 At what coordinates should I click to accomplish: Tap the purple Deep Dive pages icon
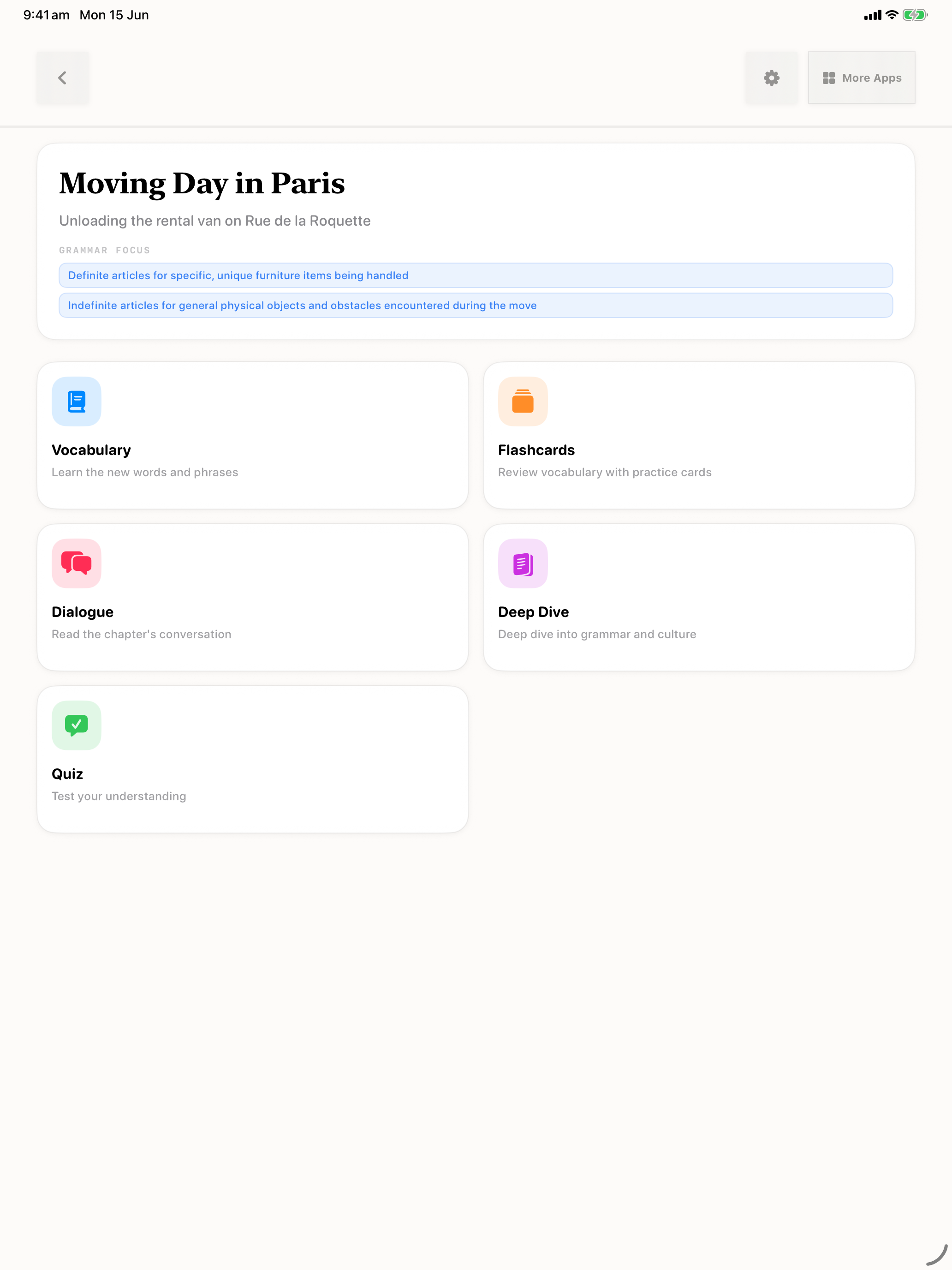523,563
